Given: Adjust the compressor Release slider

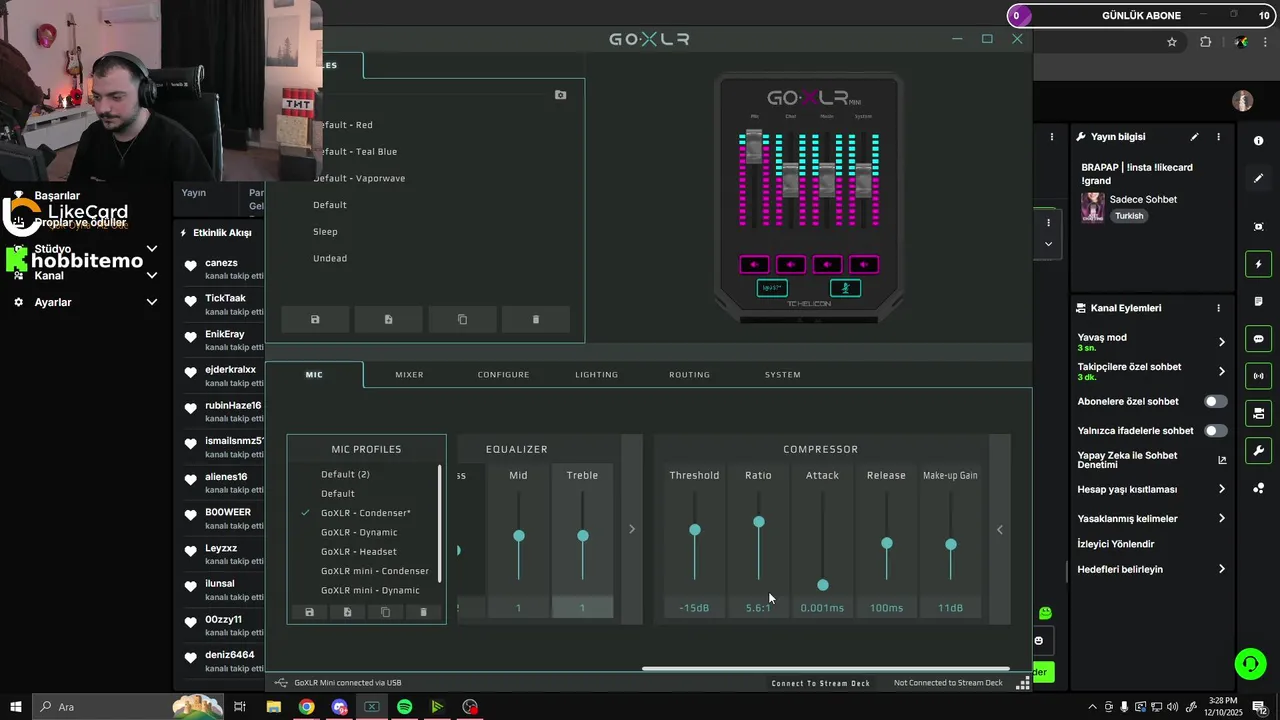Looking at the screenshot, I should click(886, 543).
